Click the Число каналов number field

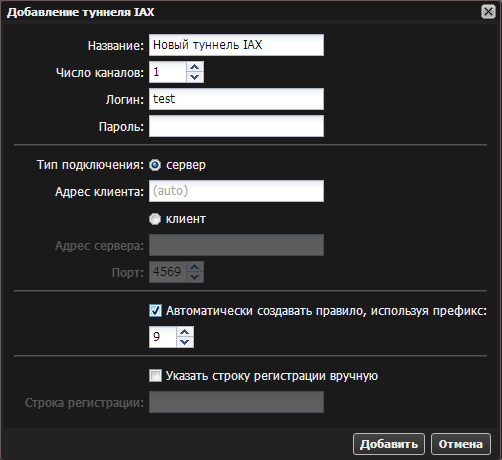(x=167, y=72)
